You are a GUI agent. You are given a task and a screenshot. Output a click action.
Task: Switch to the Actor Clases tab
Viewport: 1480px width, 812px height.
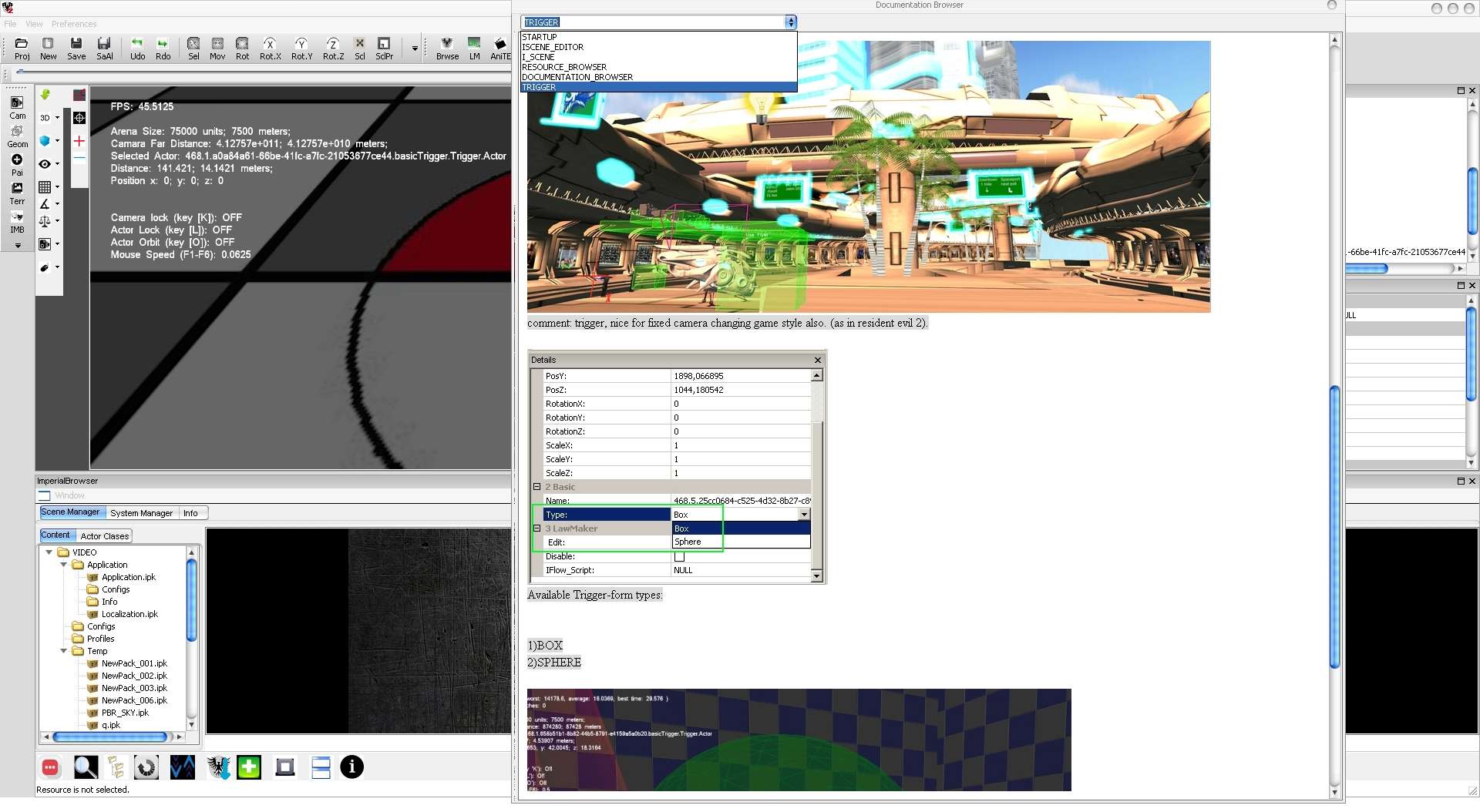pos(105,536)
